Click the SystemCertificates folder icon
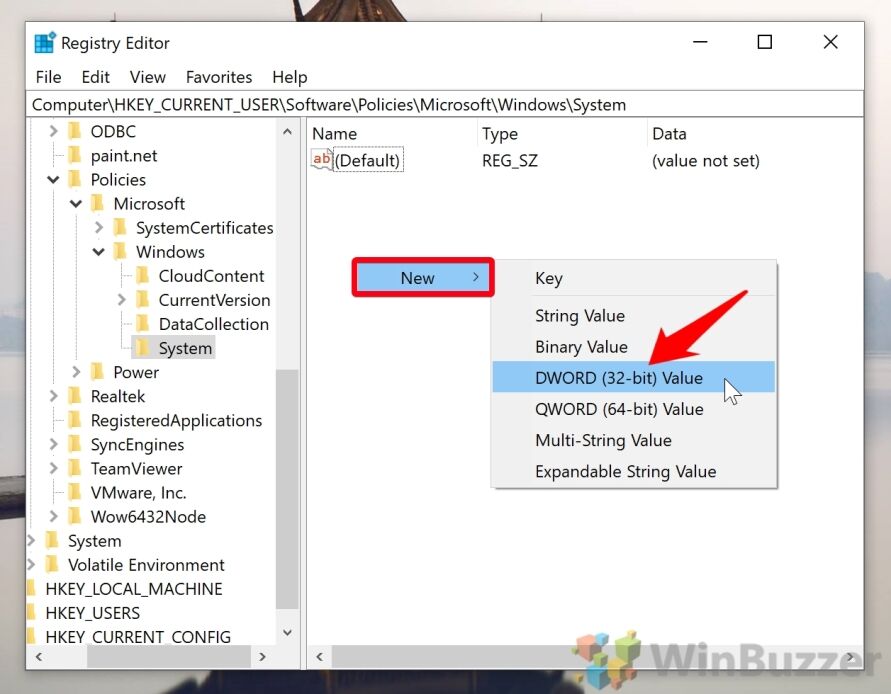The width and height of the screenshot is (891, 694). point(120,227)
